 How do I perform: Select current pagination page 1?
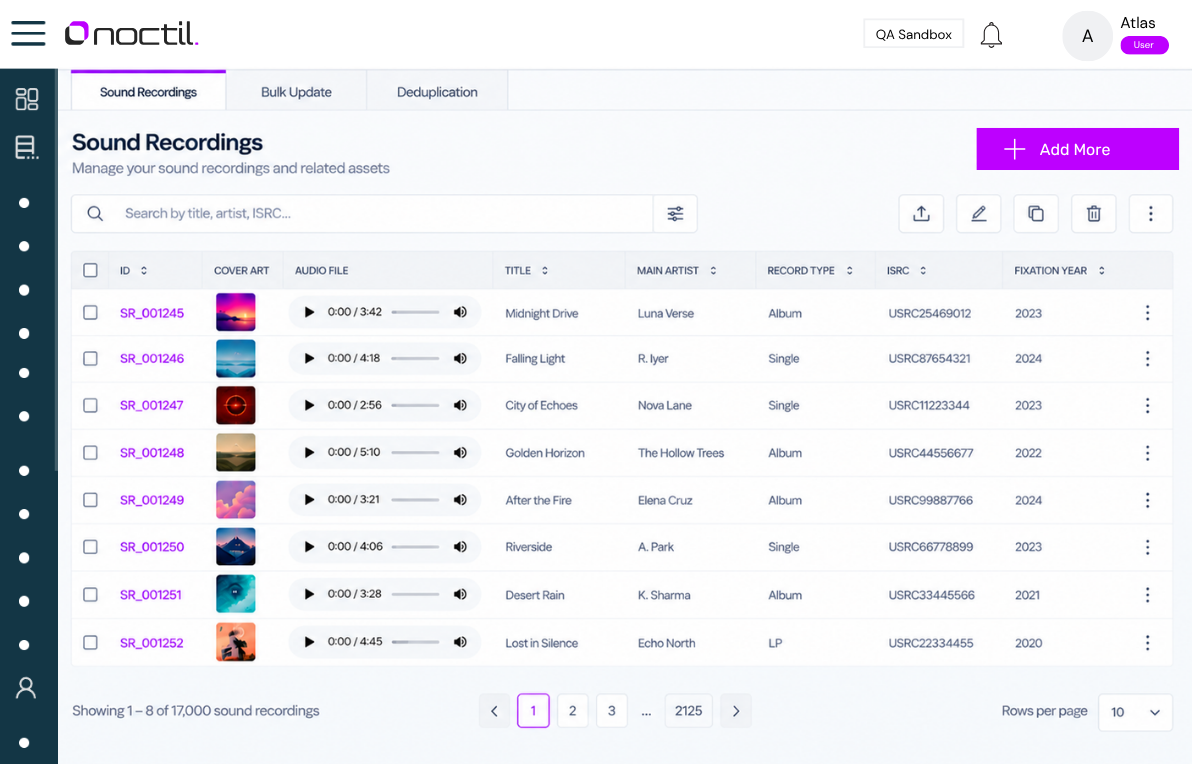(x=533, y=711)
